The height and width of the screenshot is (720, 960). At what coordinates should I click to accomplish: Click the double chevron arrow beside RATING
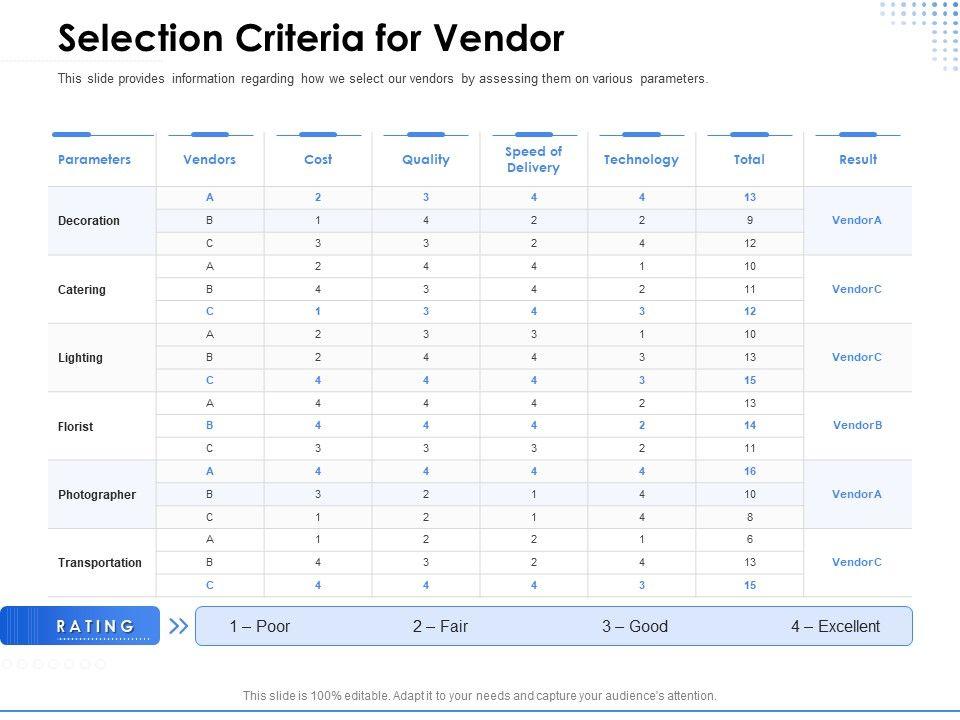(179, 626)
